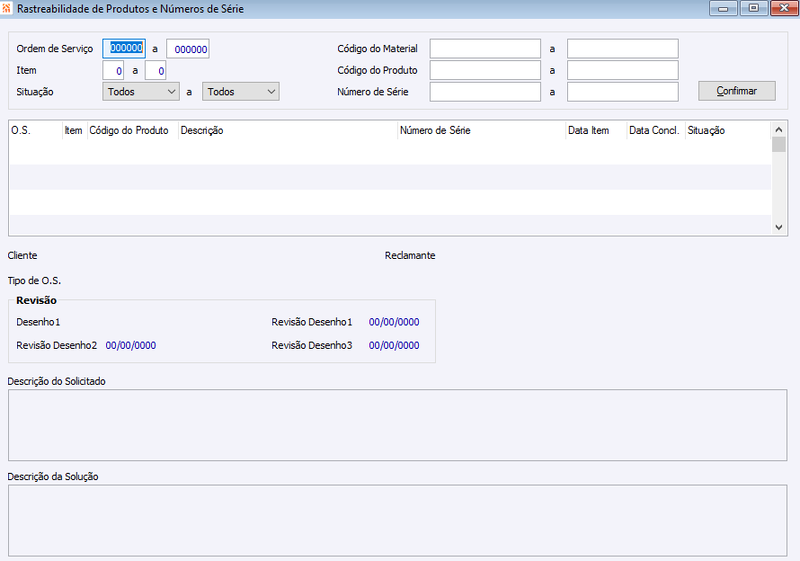Screen dimensions: 800x561
Task: Click the Descrição column header
Action: click(288, 131)
